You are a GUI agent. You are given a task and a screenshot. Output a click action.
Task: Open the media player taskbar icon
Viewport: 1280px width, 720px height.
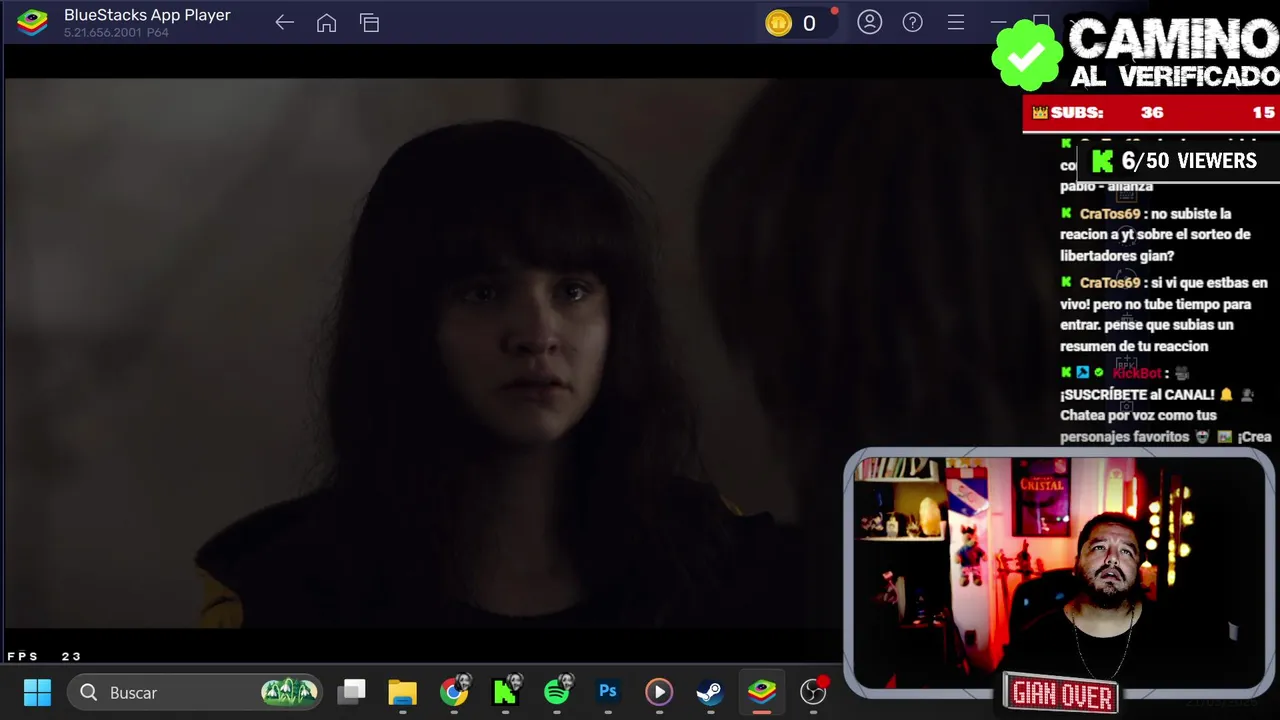[659, 692]
